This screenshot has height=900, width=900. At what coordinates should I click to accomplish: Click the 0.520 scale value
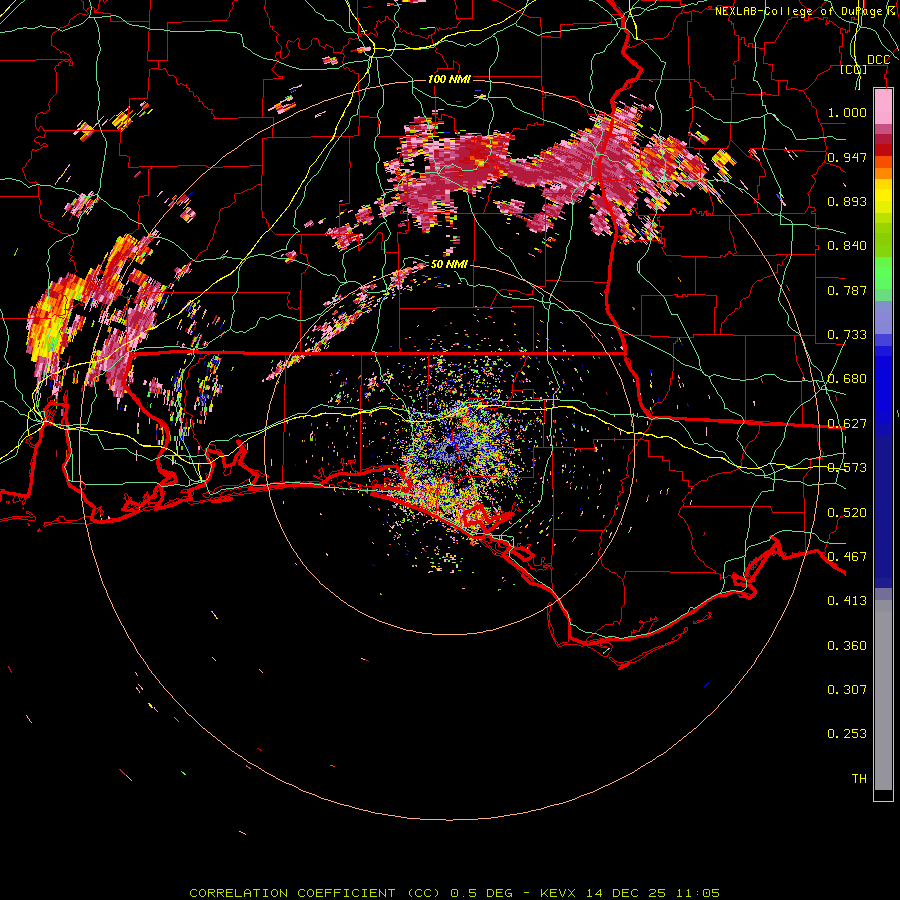click(x=847, y=513)
